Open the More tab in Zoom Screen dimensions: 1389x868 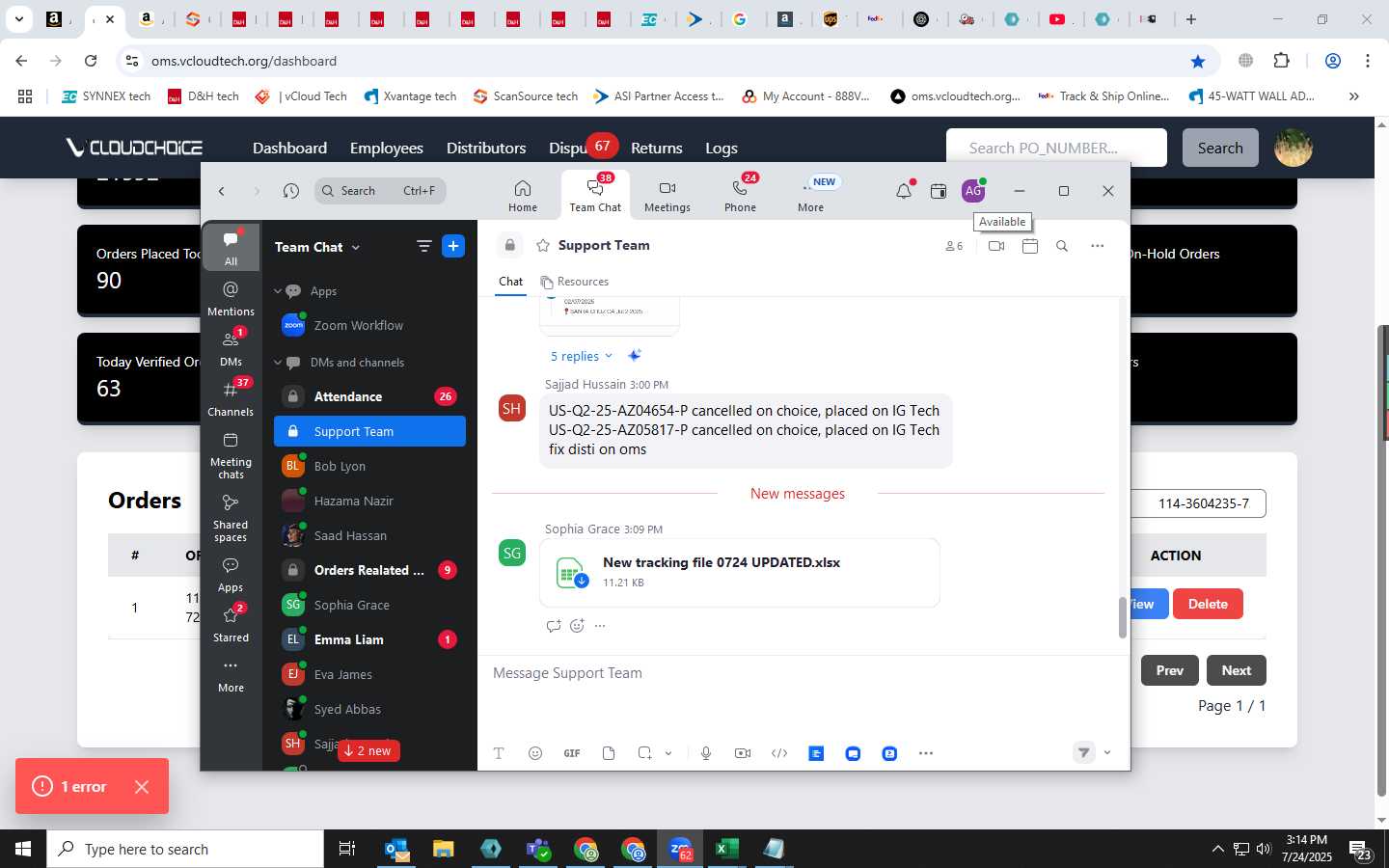click(811, 196)
